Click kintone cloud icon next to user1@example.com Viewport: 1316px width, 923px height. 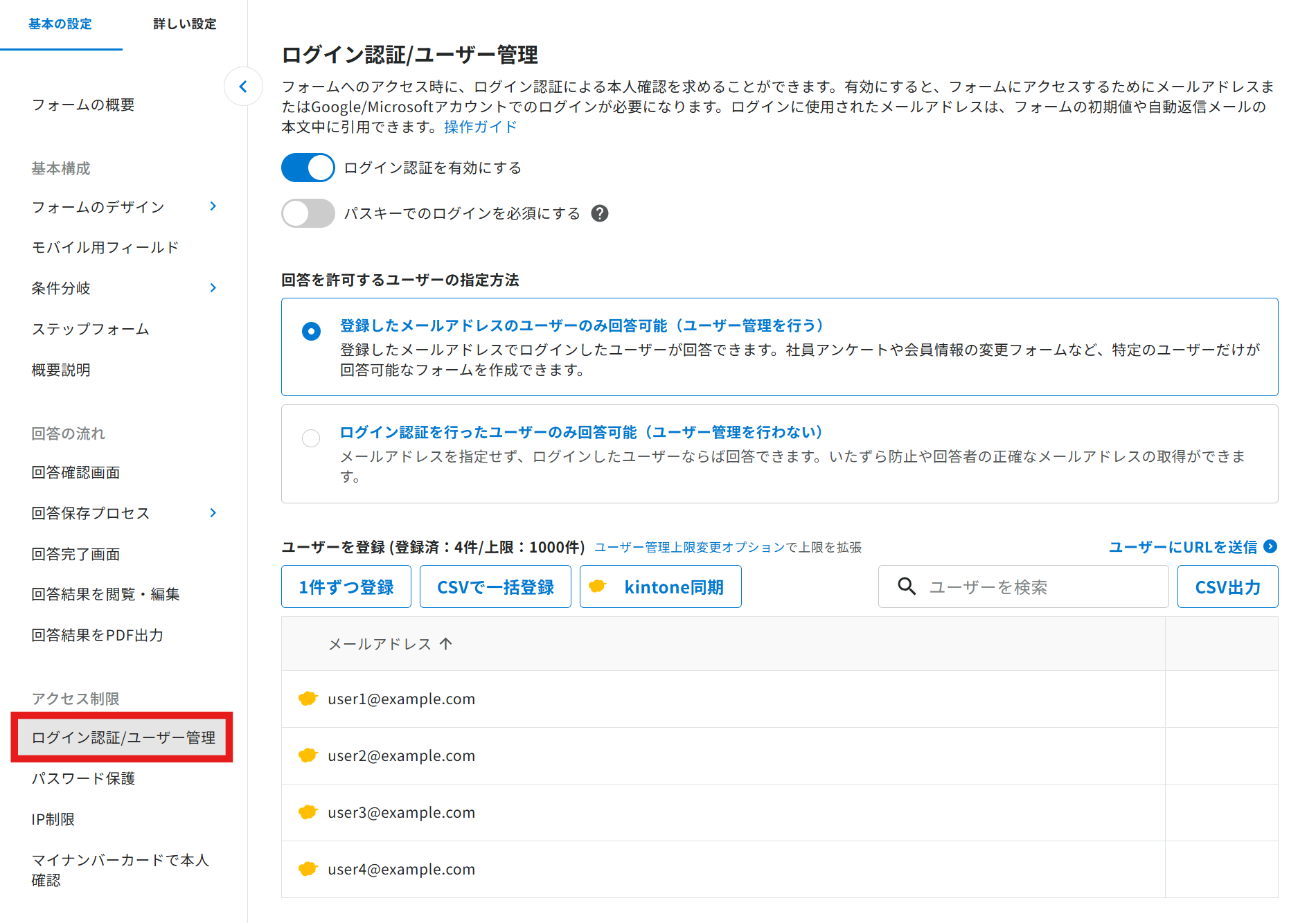pos(308,699)
